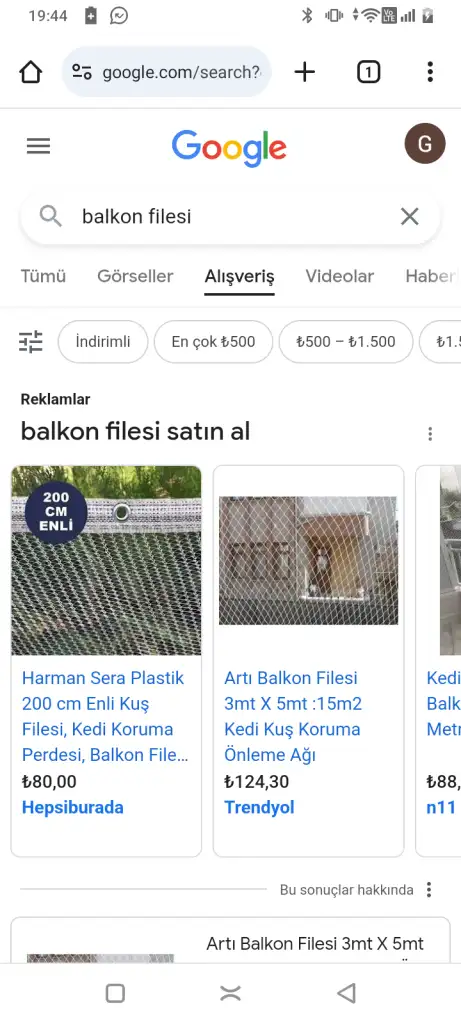Image resolution: width=461 pixels, height=1024 pixels.
Task: Toggle the ₺500 – ₺1.500 price chip
Action: (x=346, y=342)
